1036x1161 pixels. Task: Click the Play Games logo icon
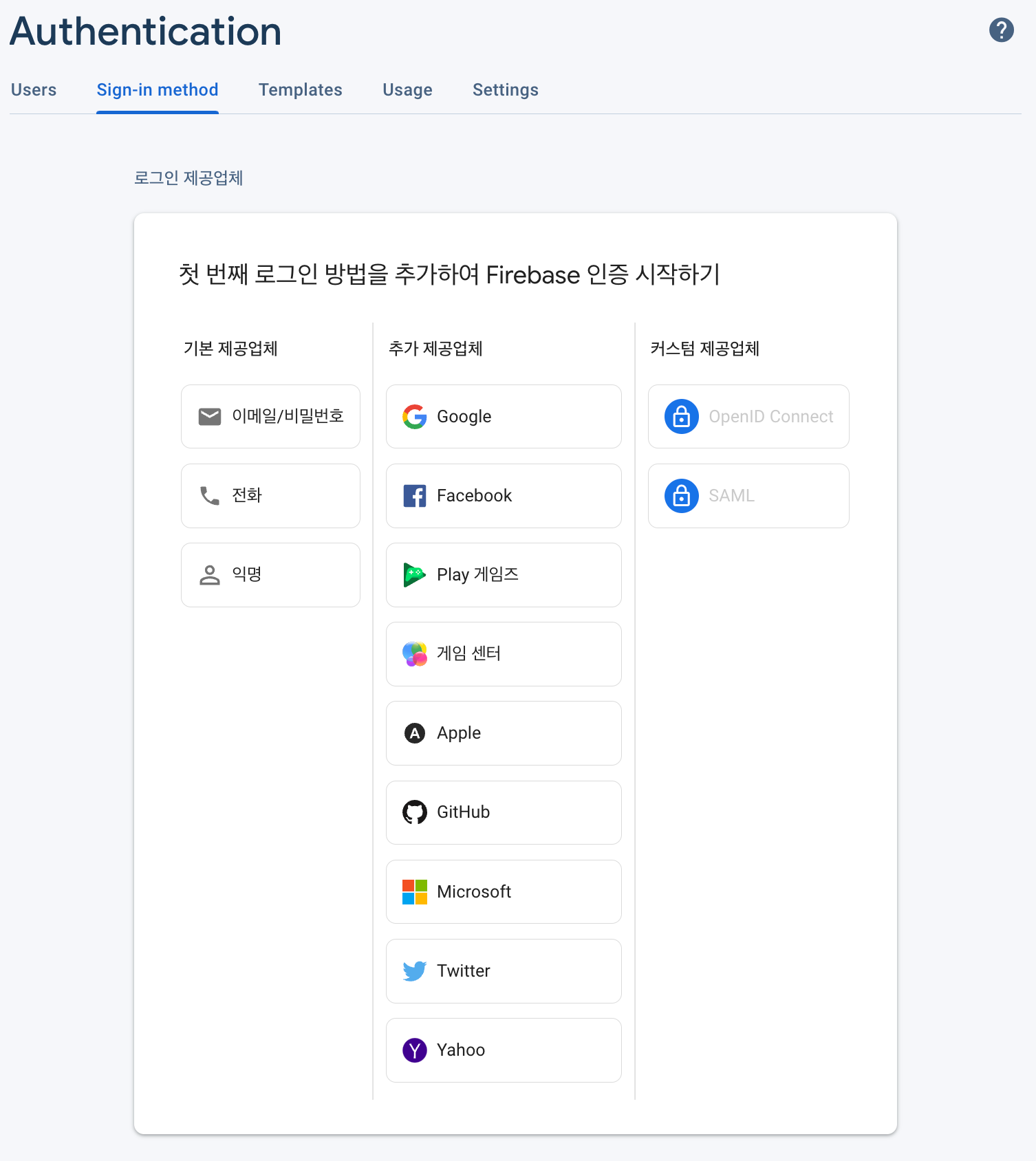pyautogui.click(x=415, y=575)
